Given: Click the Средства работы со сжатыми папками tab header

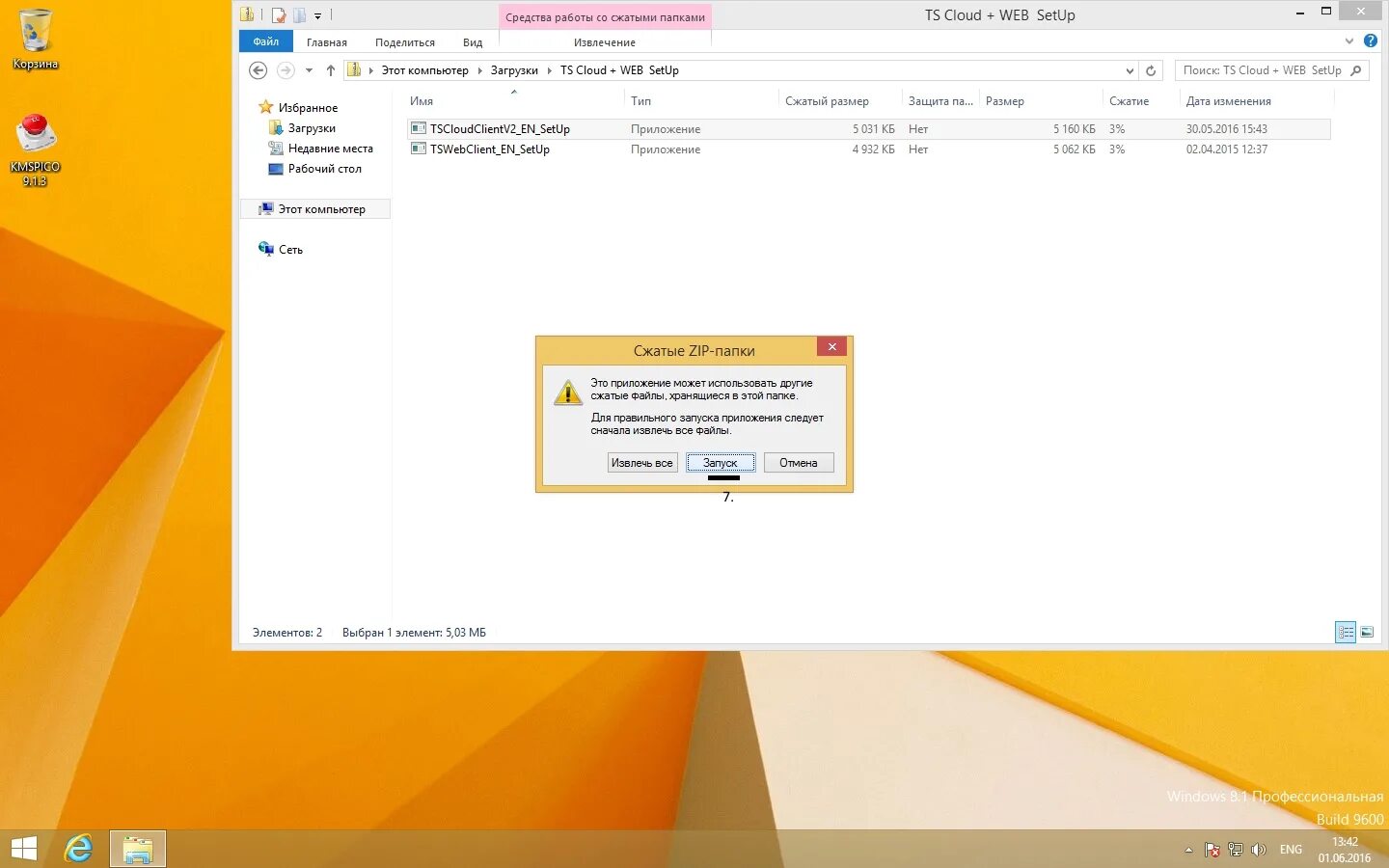Looking at the screenshot, I should coord(605,17).
